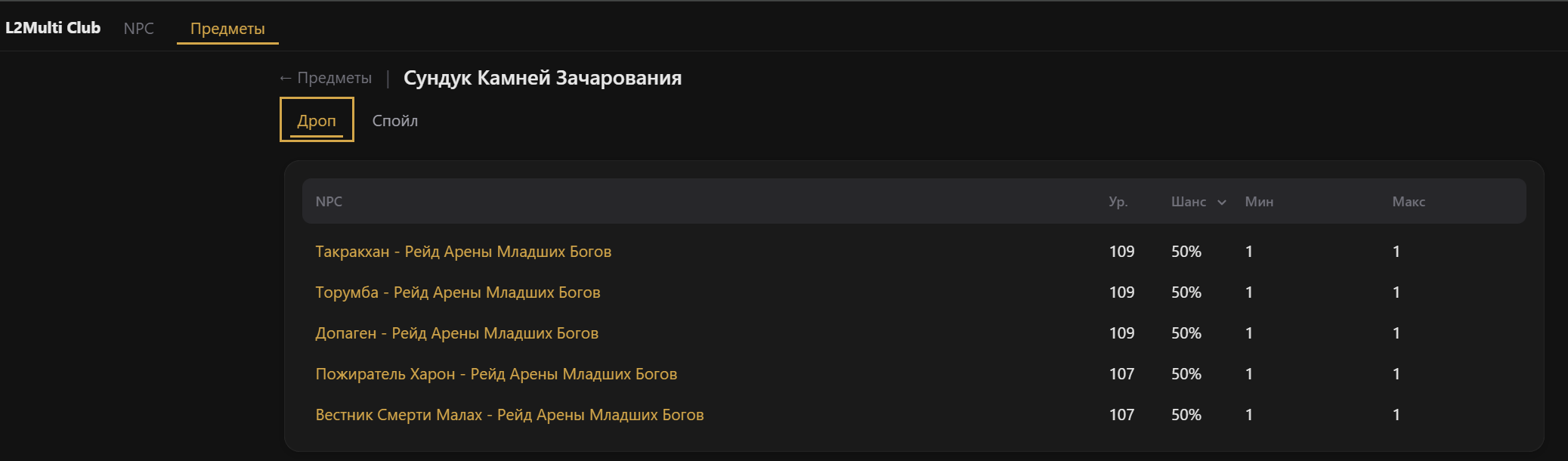Click the 50% chance in Вестник Смерти Малах row

pos(1186,415)
